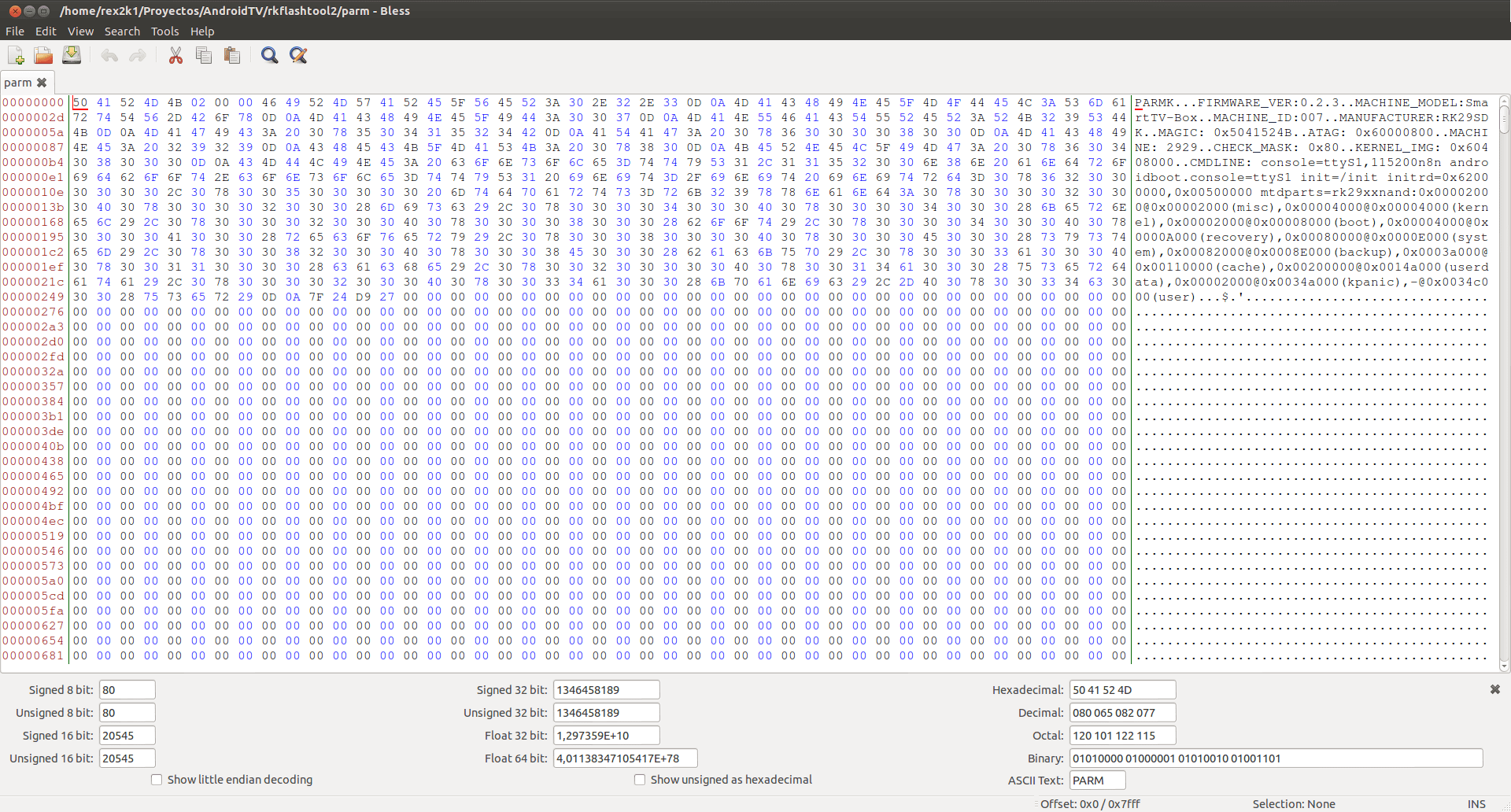Open the Help menu
This screenshot has height=812, width=1511.
pos(202,31)
